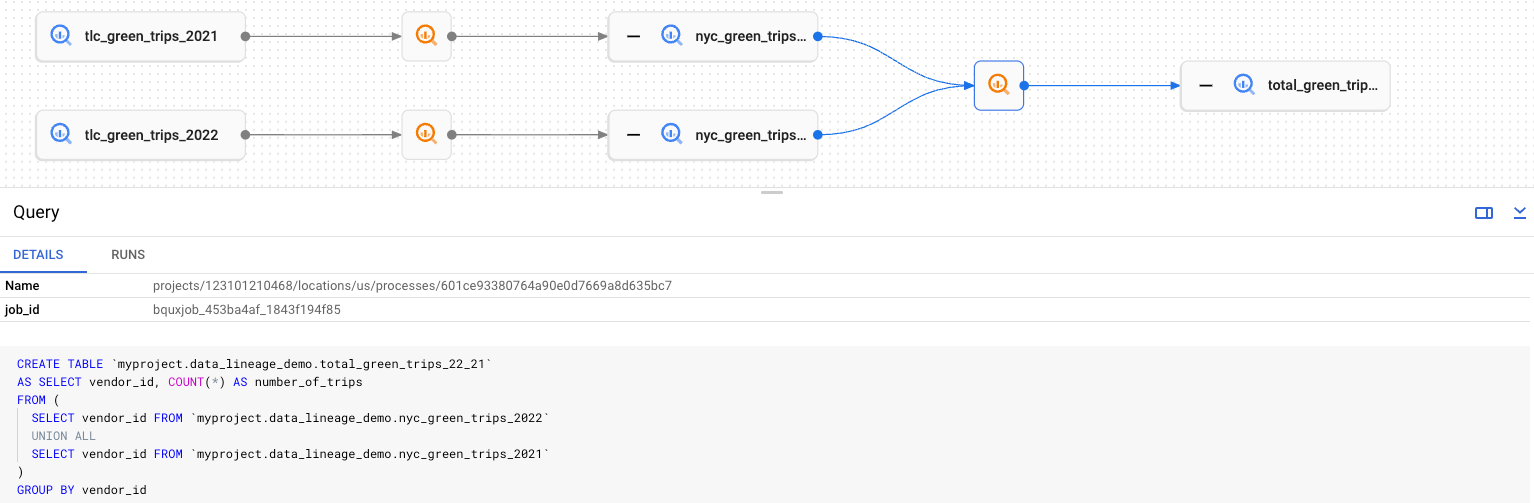Viewport: 1534px width, 503px height.
Task: Collapse the nyc_green_trips node fed by tlc_green_trips_2021
Action: point(633,36)
